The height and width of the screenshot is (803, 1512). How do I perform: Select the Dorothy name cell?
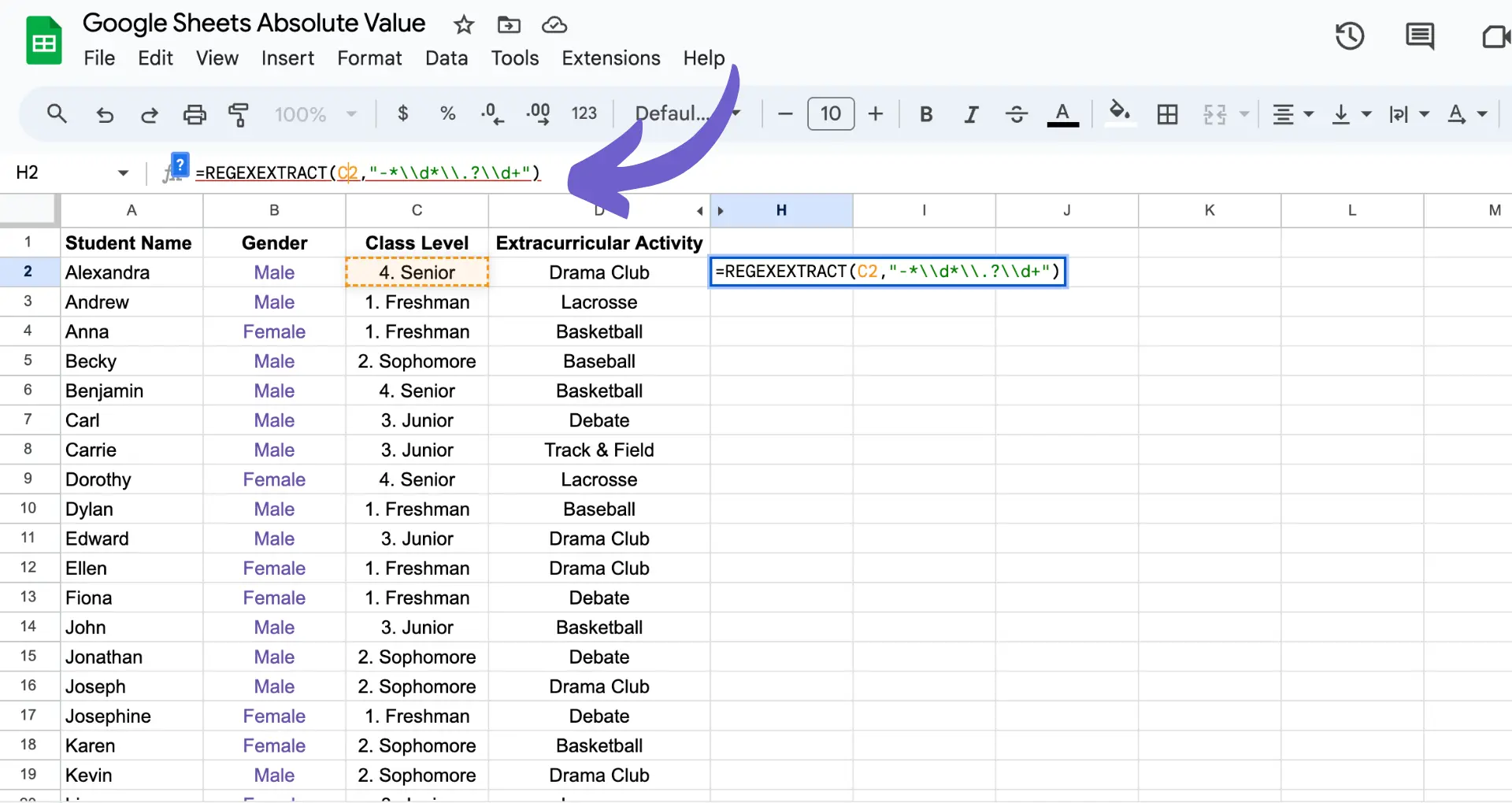[132, 479]
